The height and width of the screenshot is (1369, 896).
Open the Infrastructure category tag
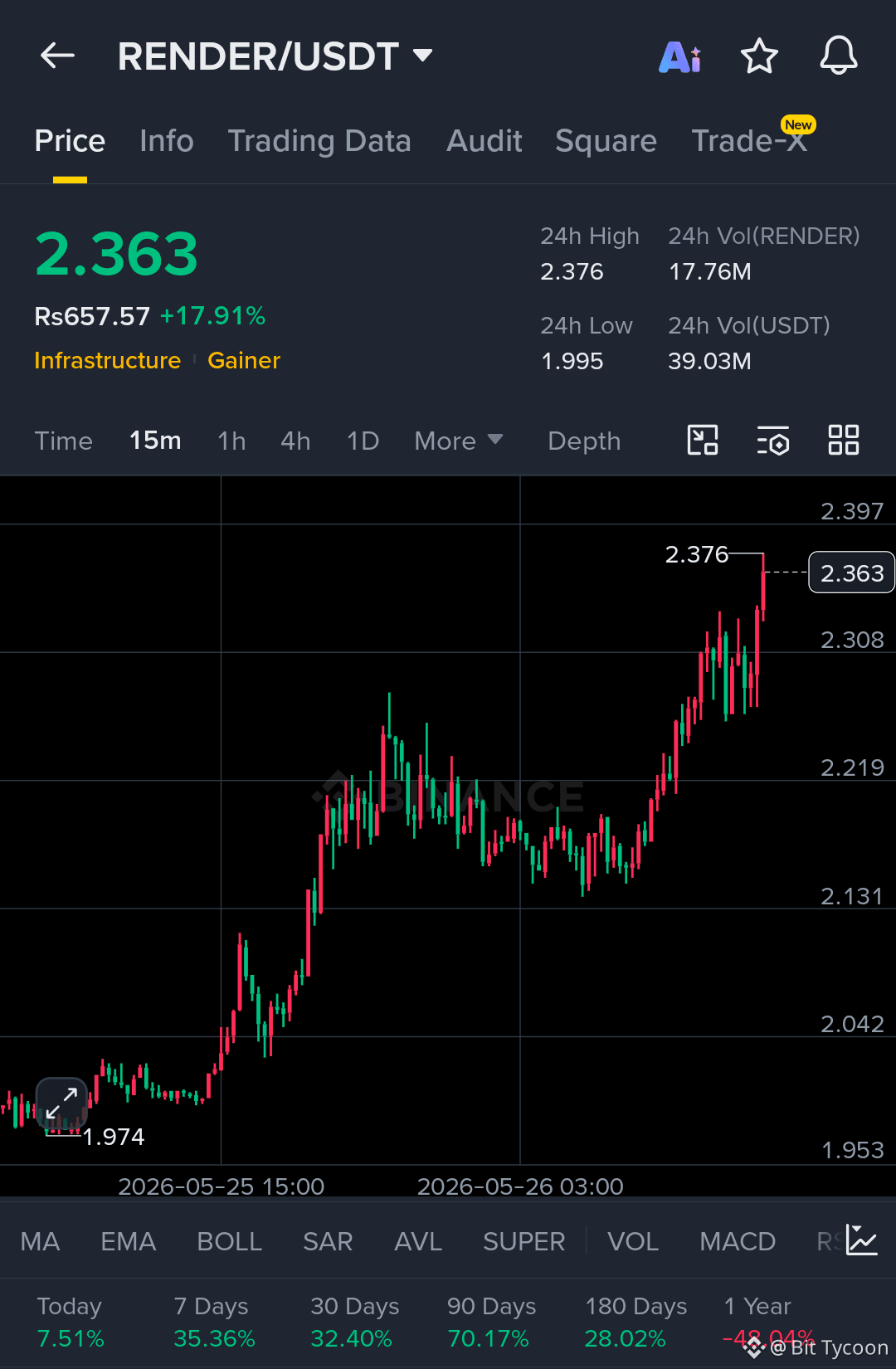pyautogui.click(x=107, y=360)
